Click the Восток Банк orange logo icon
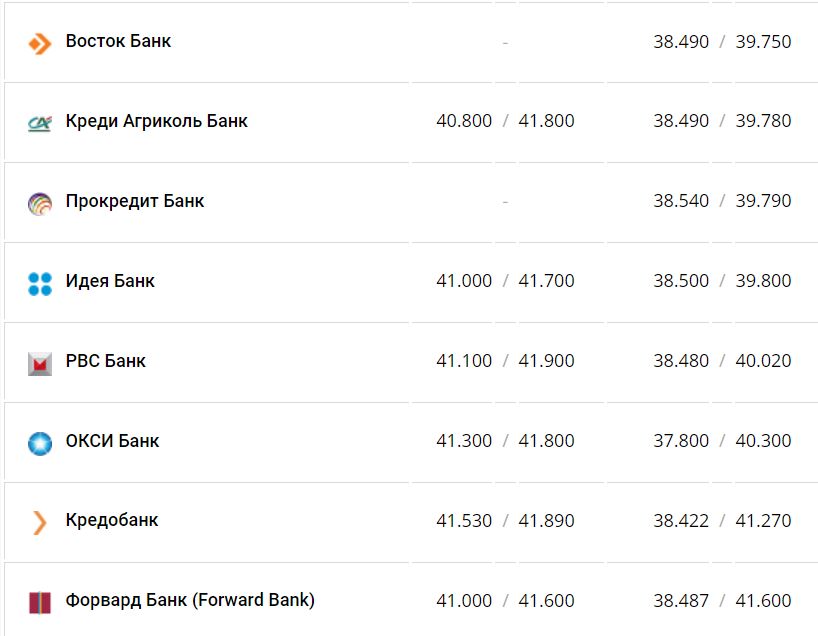Screen dimensions: 818x636 tap(39, 43)
